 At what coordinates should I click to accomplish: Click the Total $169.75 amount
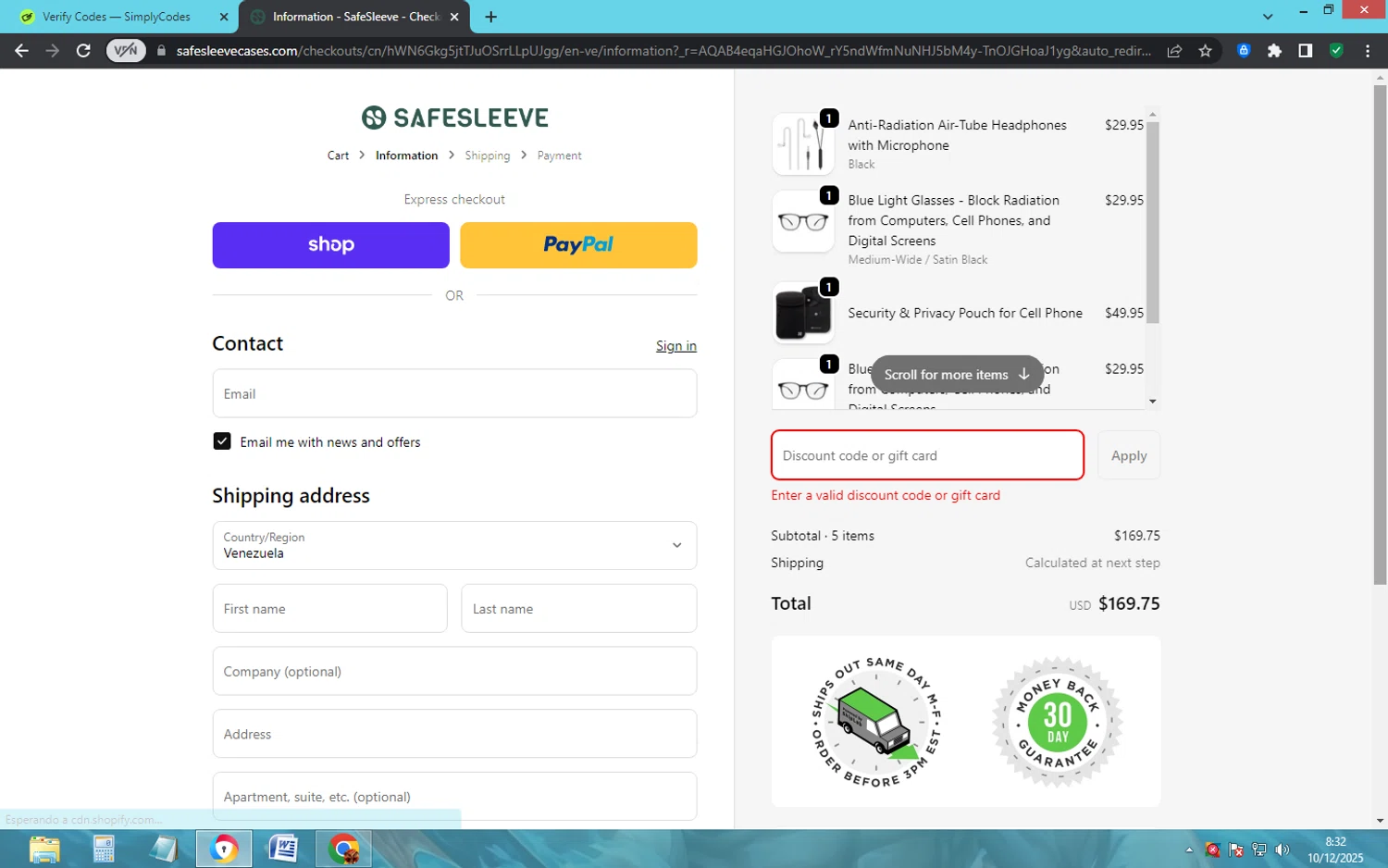(x=1129, y=603)
